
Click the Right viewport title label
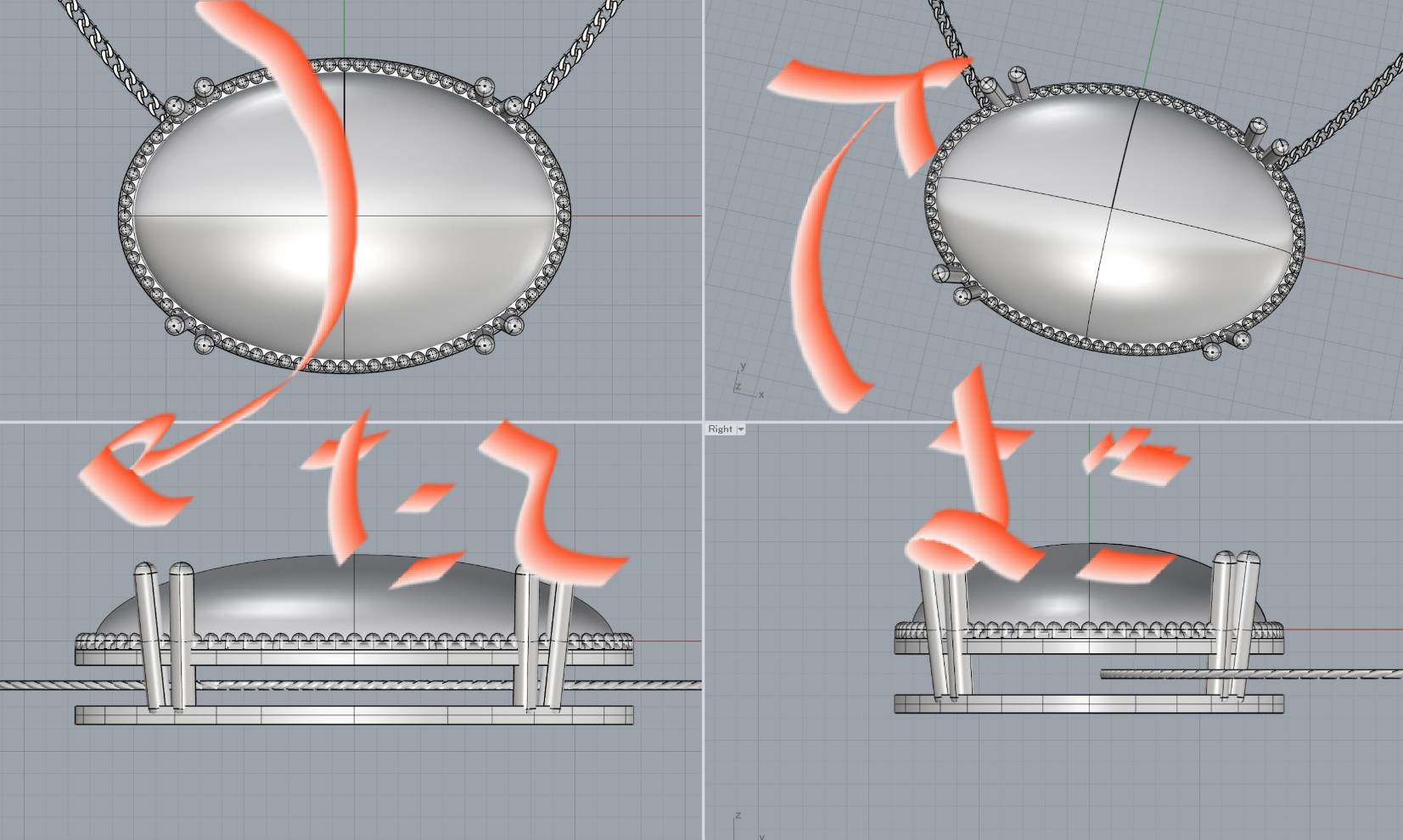(x=720, y=429)
